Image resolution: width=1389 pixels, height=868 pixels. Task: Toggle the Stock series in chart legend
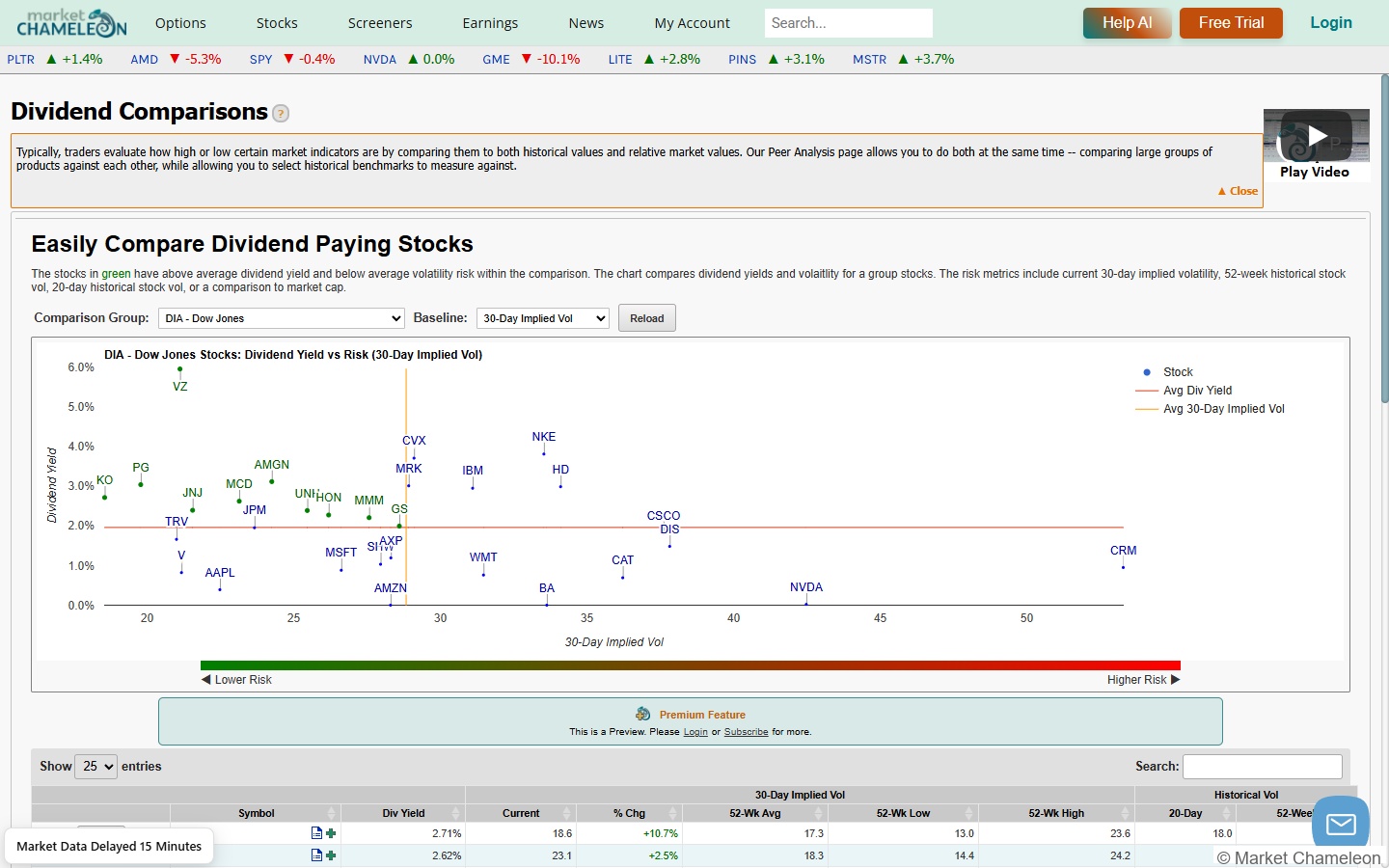[x=1167, y=372]
